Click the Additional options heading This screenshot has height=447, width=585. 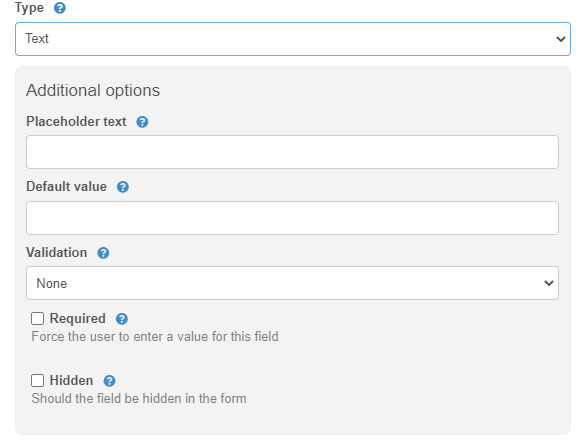[93, 90]
